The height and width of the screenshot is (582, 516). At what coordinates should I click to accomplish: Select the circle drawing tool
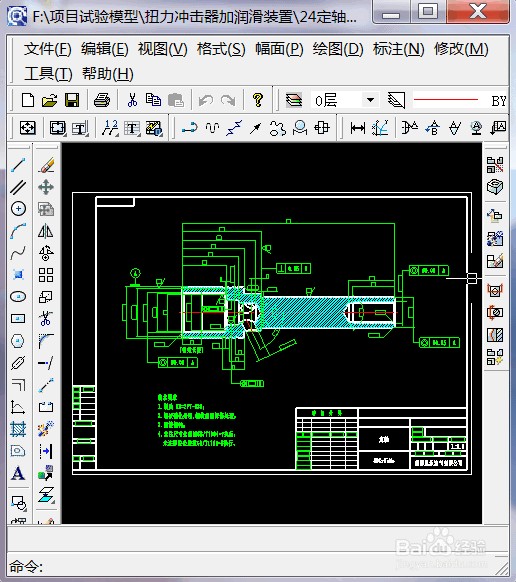pos(18,209)
